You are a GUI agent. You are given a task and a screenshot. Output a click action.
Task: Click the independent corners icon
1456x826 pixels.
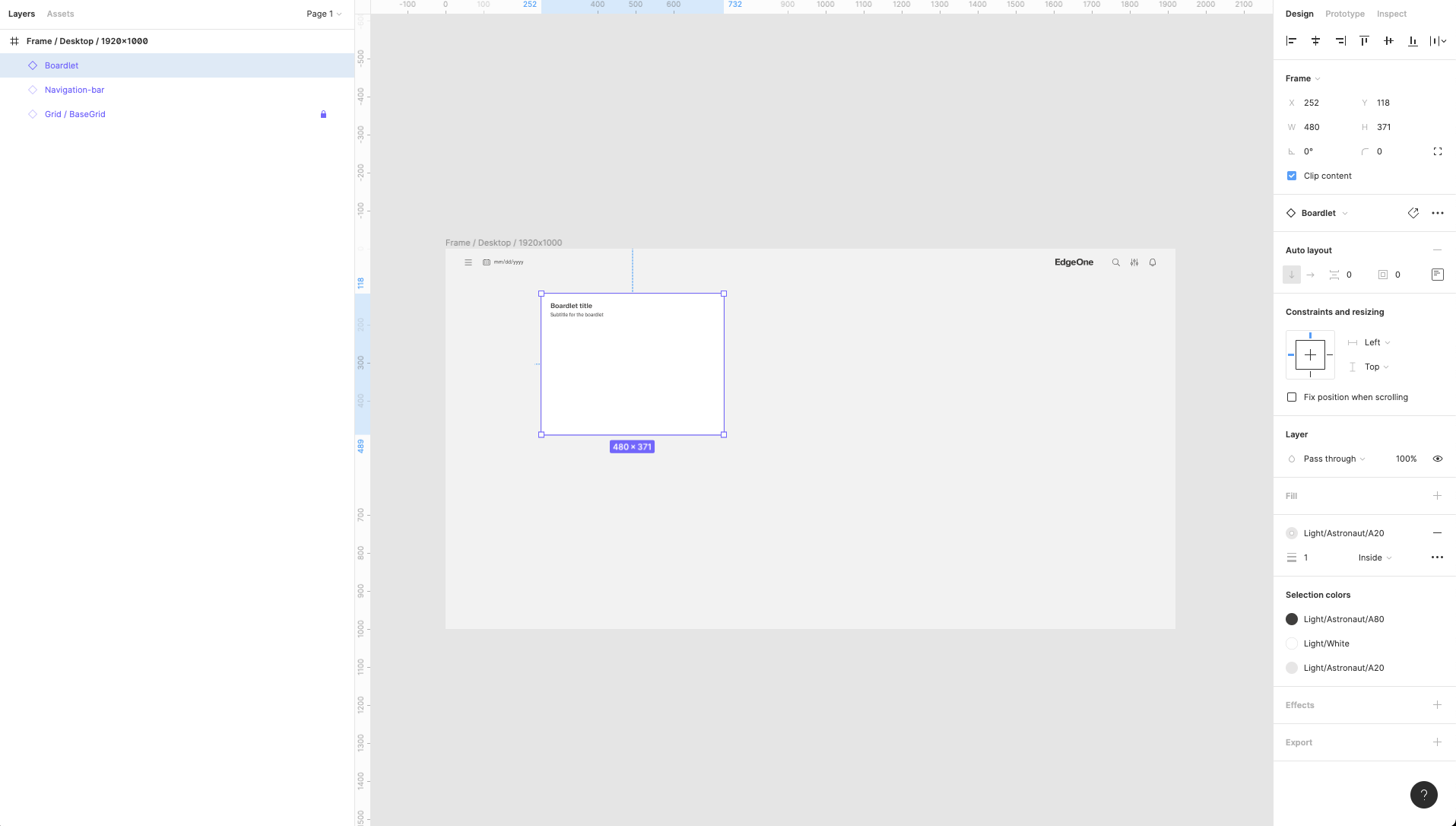coord(1437,151)
